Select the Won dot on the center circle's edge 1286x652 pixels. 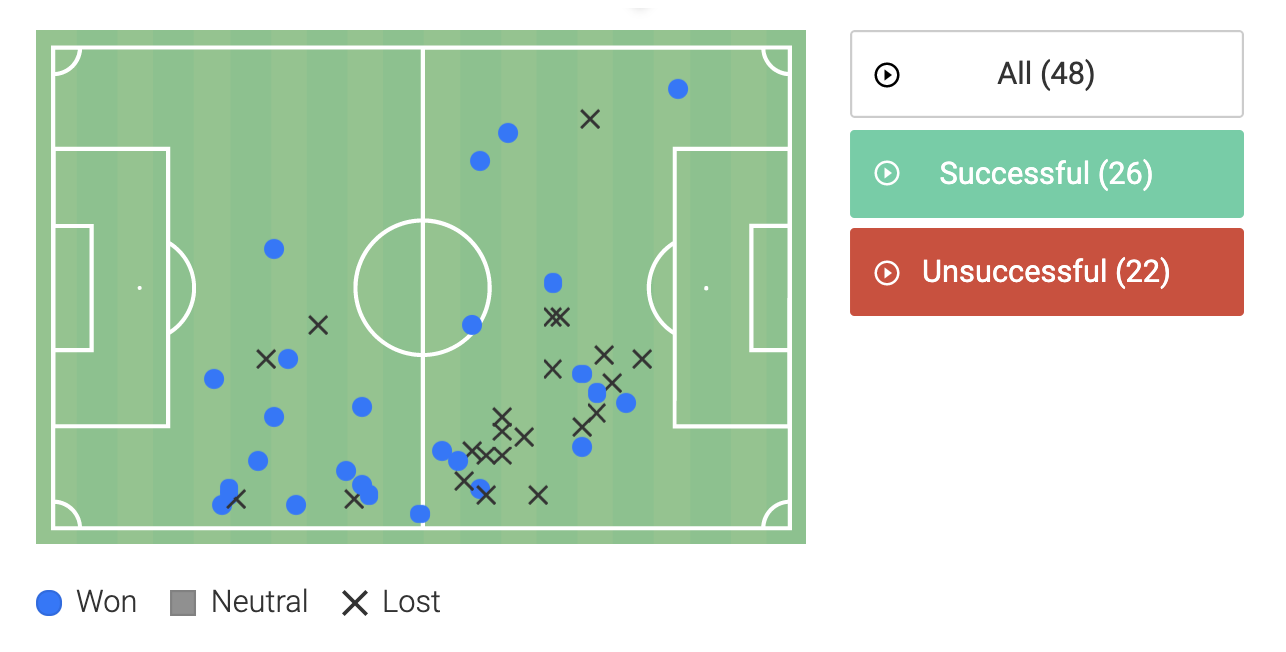472,325
